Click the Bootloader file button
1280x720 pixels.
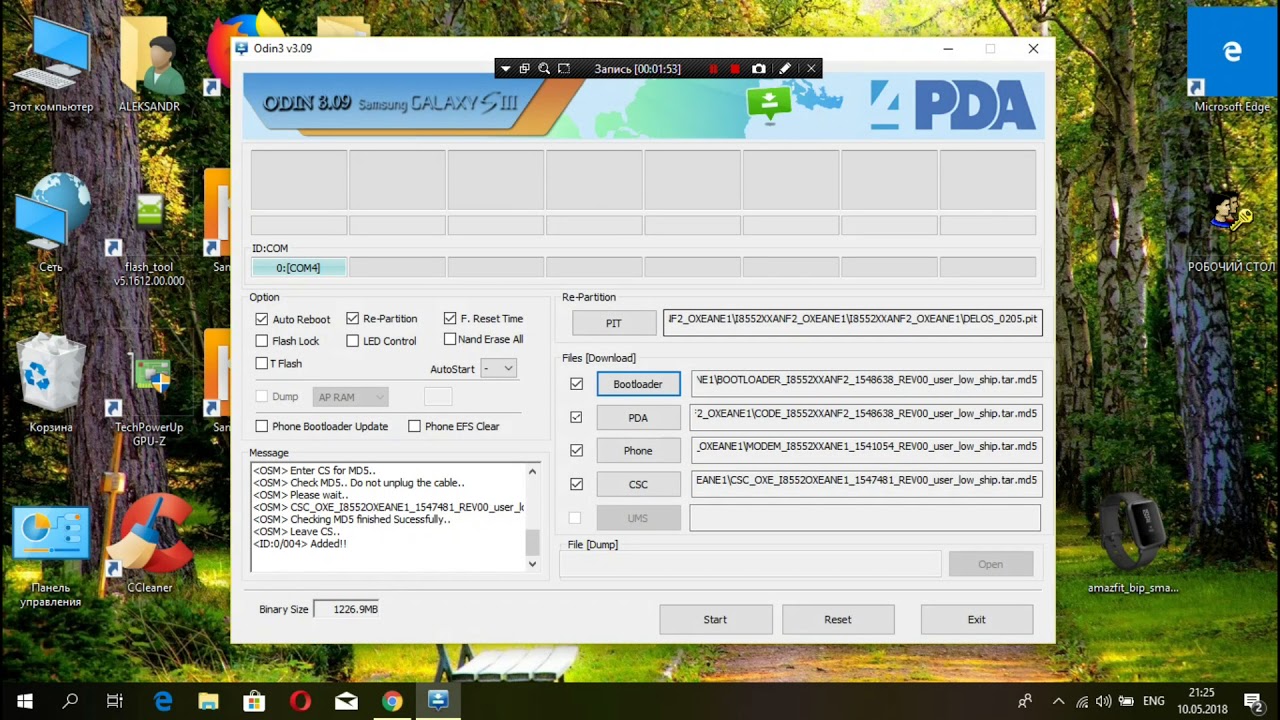(x=638, y=384)
